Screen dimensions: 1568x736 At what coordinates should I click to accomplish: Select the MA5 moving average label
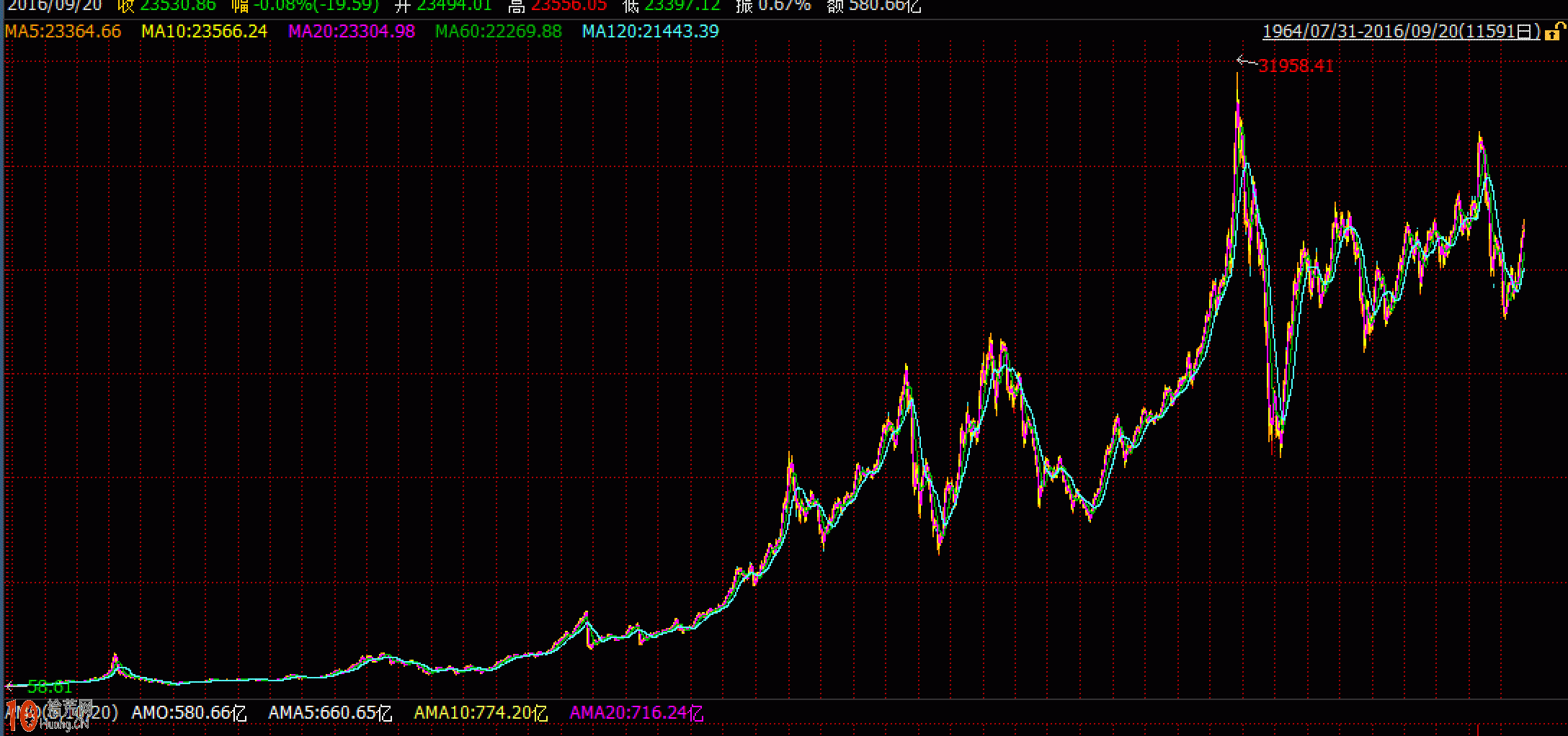(x=63, y=32)
